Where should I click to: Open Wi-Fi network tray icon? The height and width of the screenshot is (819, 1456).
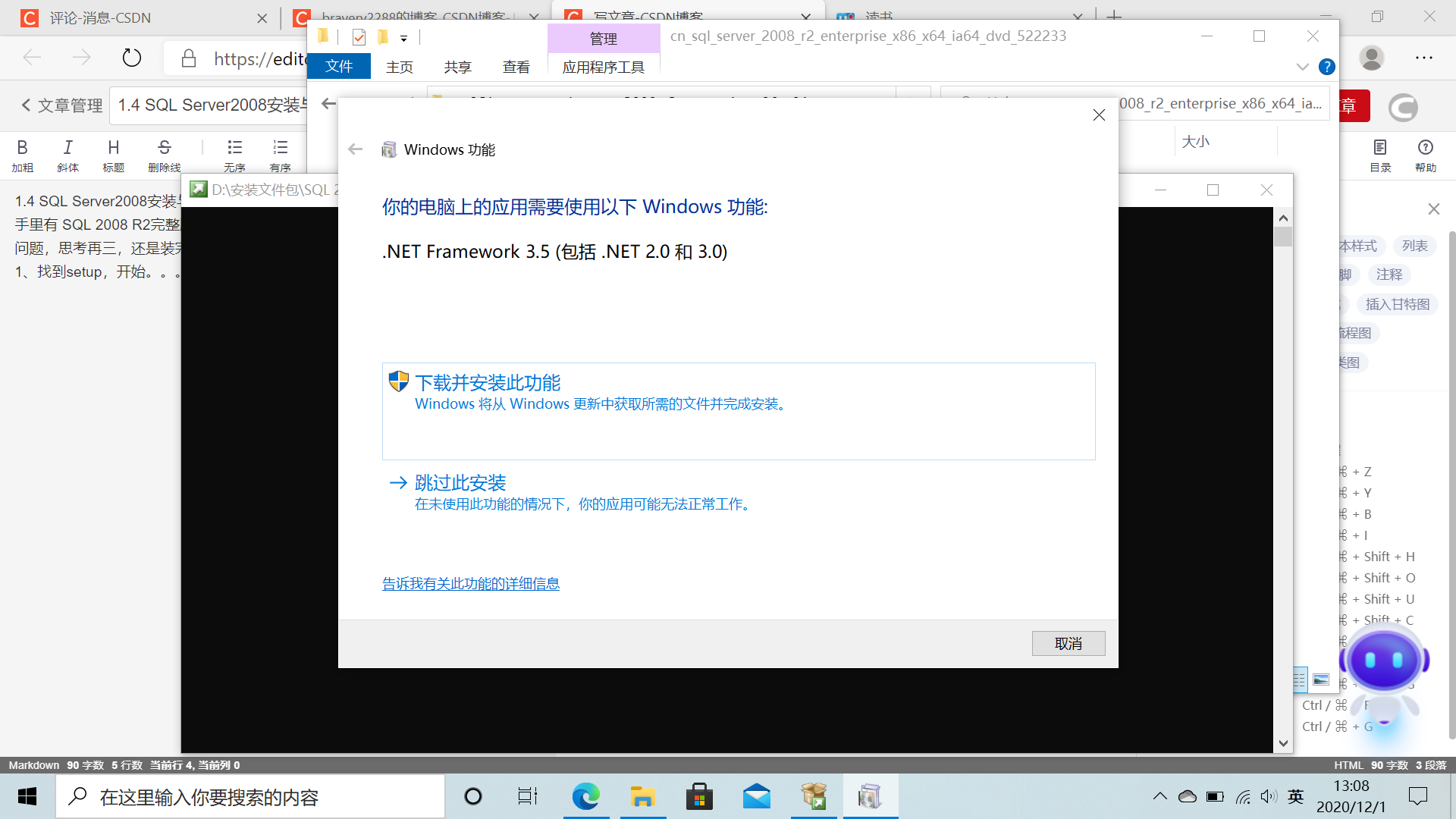[x=1243, y=796]
